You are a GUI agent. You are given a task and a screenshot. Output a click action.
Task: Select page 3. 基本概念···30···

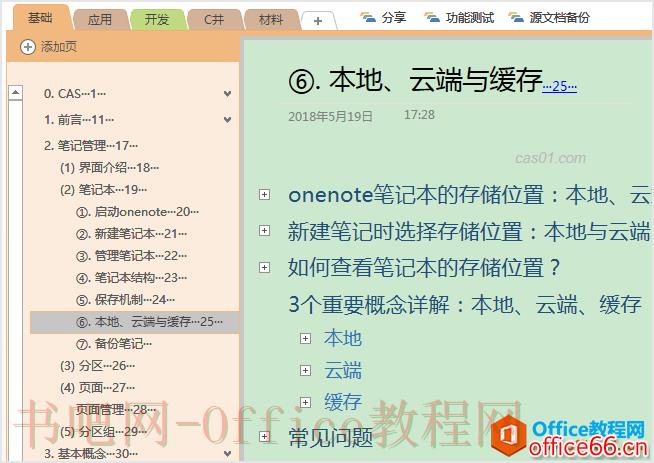pyautogui.click(x=91, y=453)
